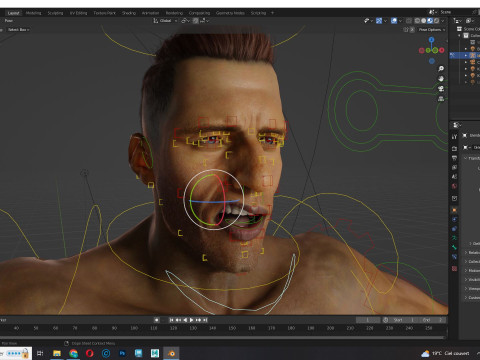Viewport: 480px width, 360px height.
Task: Open the Texture properties checker tab icon
Action: (454, 268)
